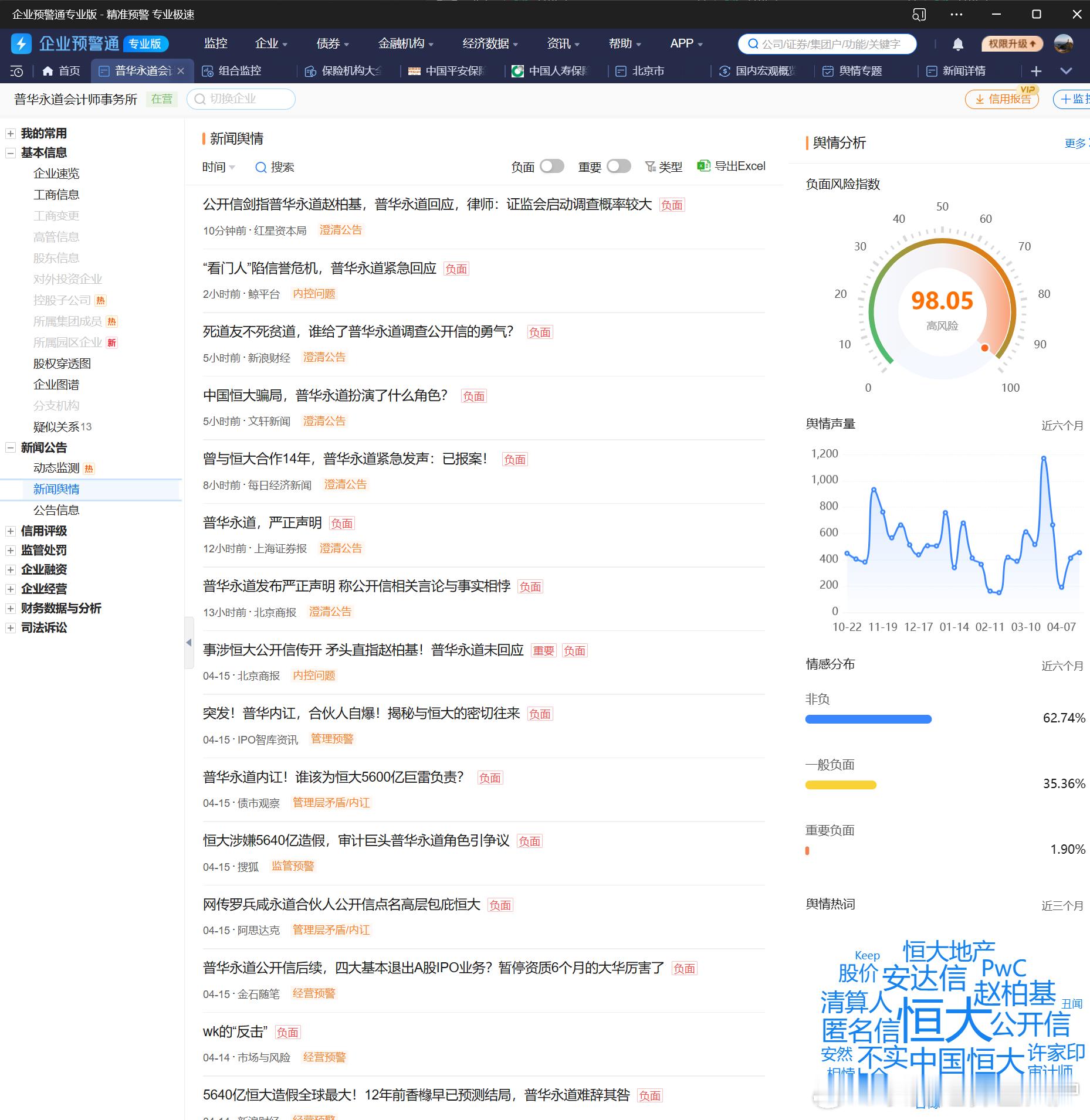This screenshot has height=1120, width=1090.
Task: Click the 新 badge next to 所属园区企业
Action: point(111,343)
